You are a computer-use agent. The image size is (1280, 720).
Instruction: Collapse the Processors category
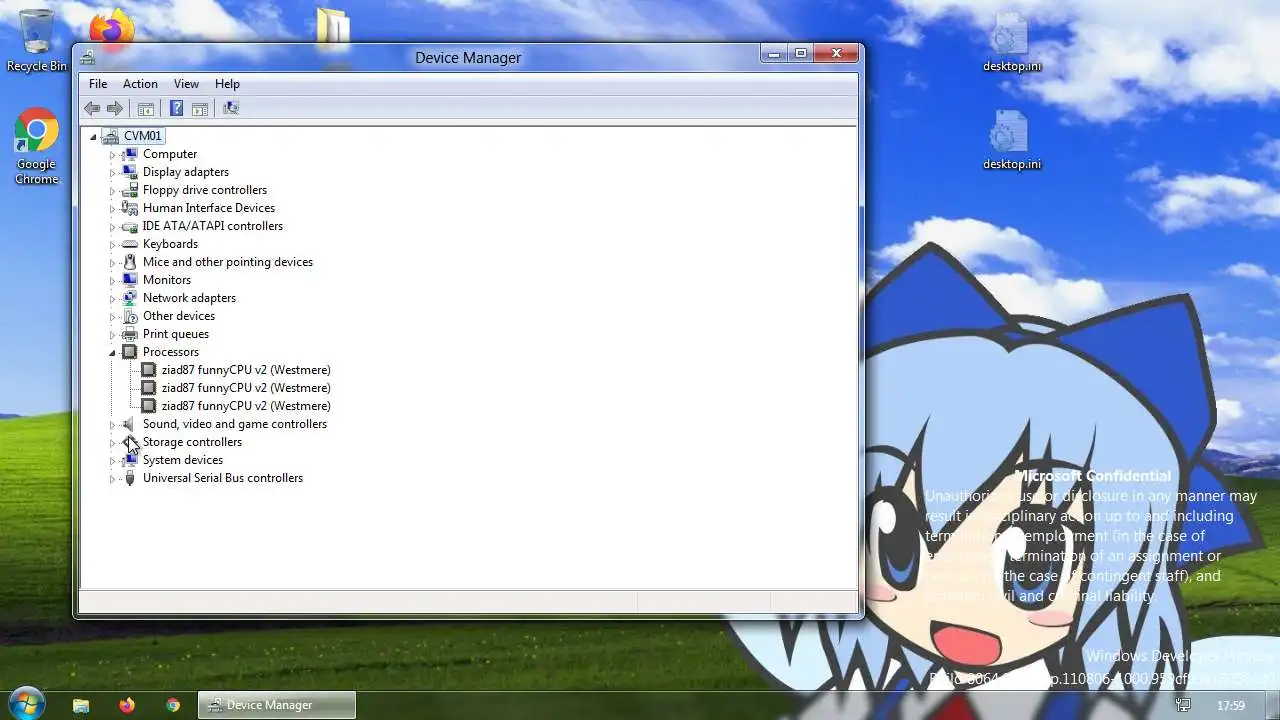tap(112, 353)
